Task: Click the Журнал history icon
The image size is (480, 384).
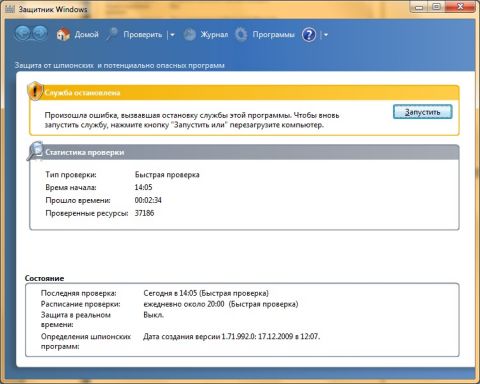Action: [x=190, y=35]
